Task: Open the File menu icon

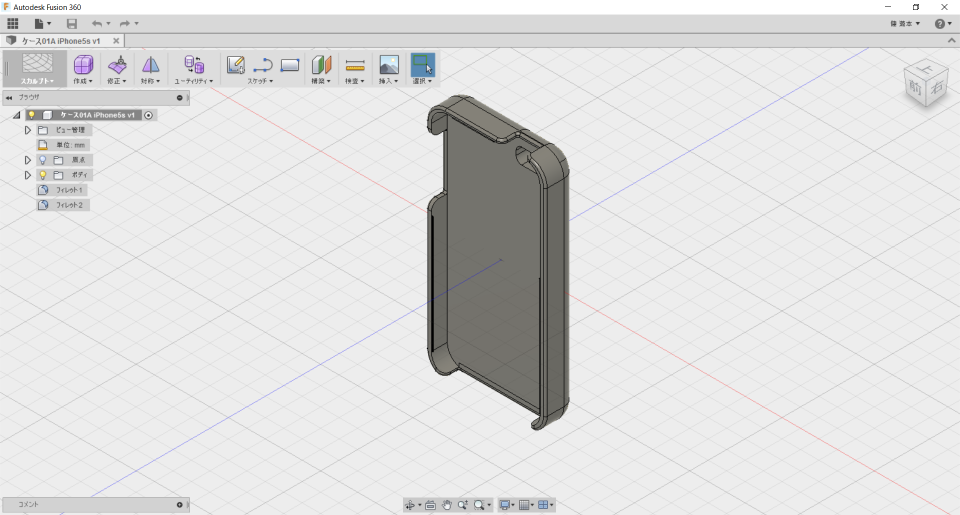Action: (x=39, y=24)
